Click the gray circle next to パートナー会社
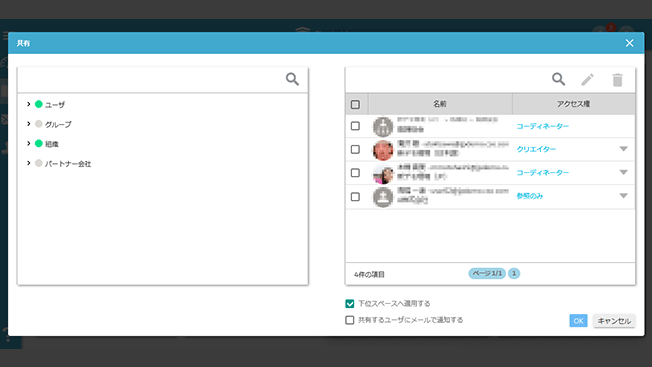 [x=39, y=163]
